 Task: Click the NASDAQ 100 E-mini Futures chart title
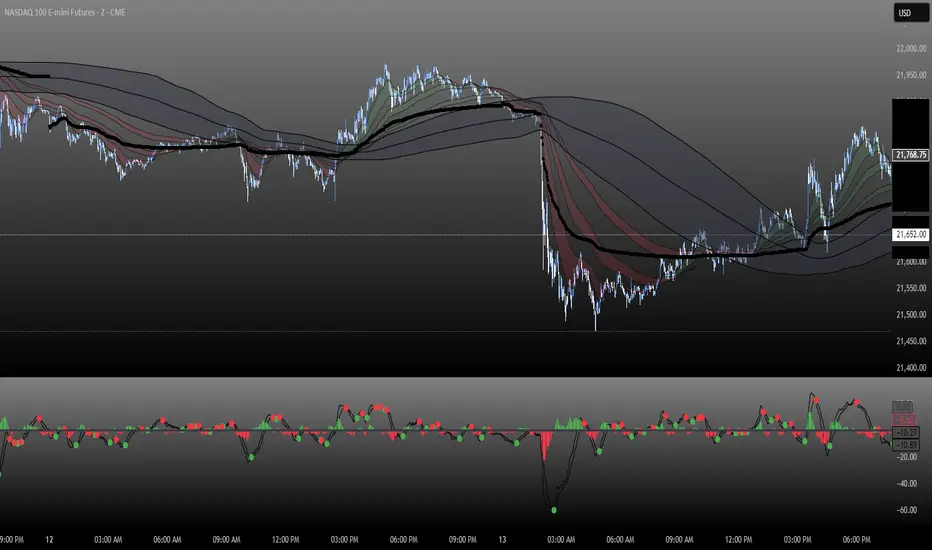click(x=65, y=12)
